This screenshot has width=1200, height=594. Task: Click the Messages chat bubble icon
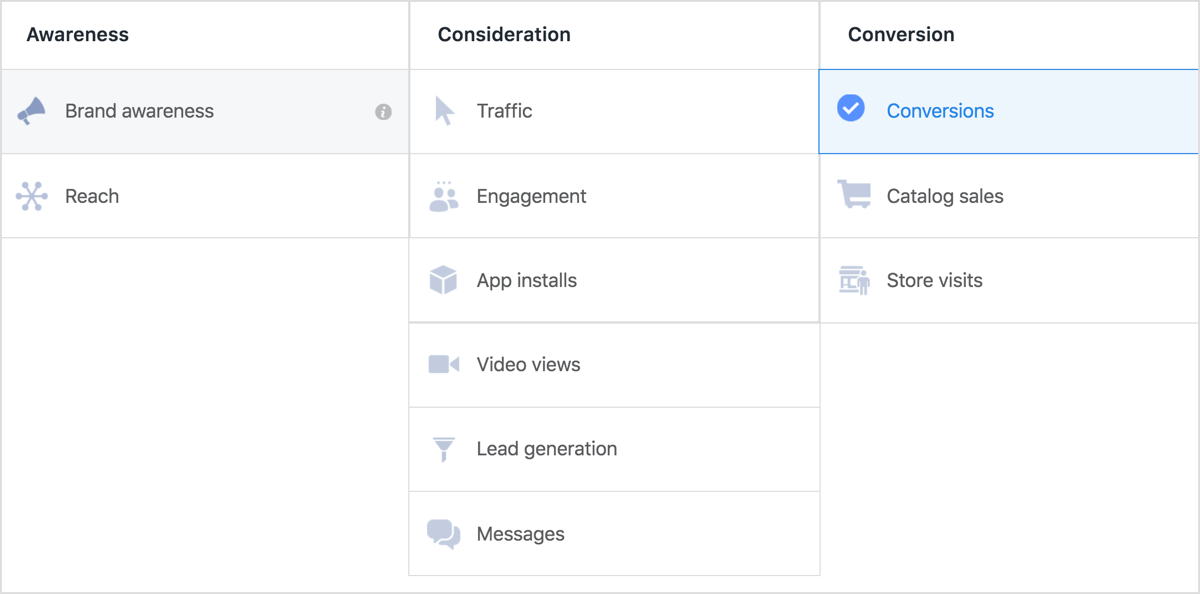pos(444,534)
